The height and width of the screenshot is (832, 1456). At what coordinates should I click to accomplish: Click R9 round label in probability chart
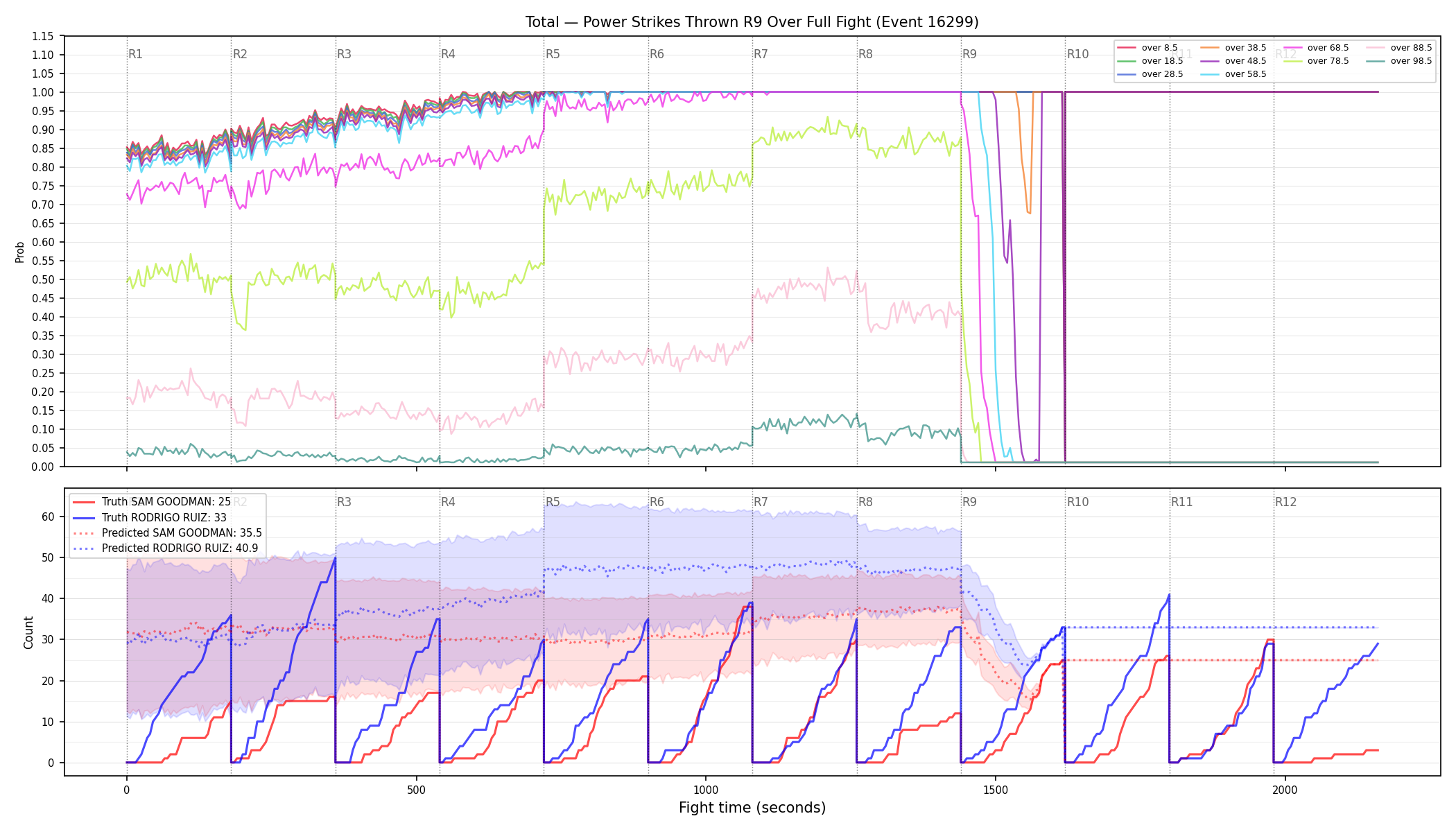point(970,54)
